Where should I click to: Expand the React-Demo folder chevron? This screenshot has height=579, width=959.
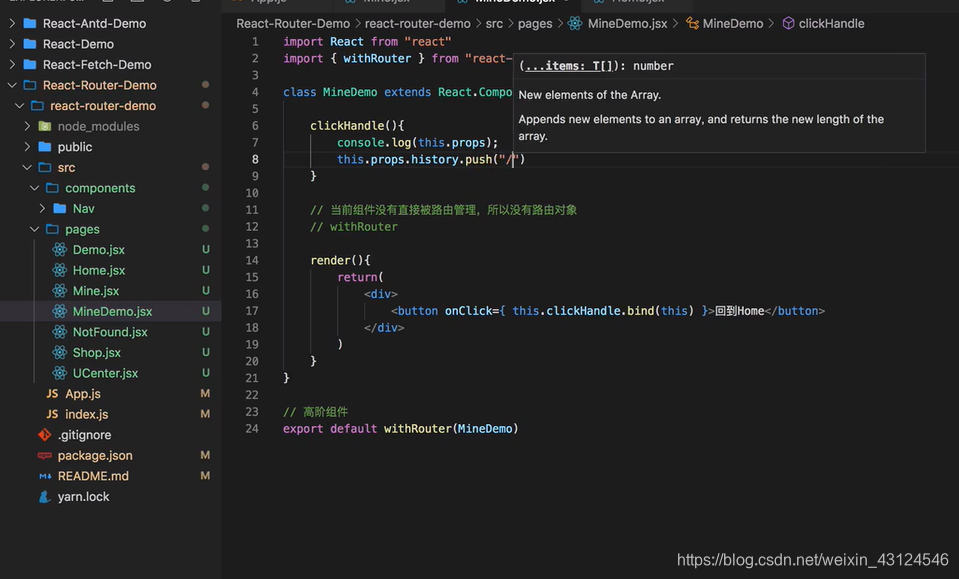coord(12,44)
